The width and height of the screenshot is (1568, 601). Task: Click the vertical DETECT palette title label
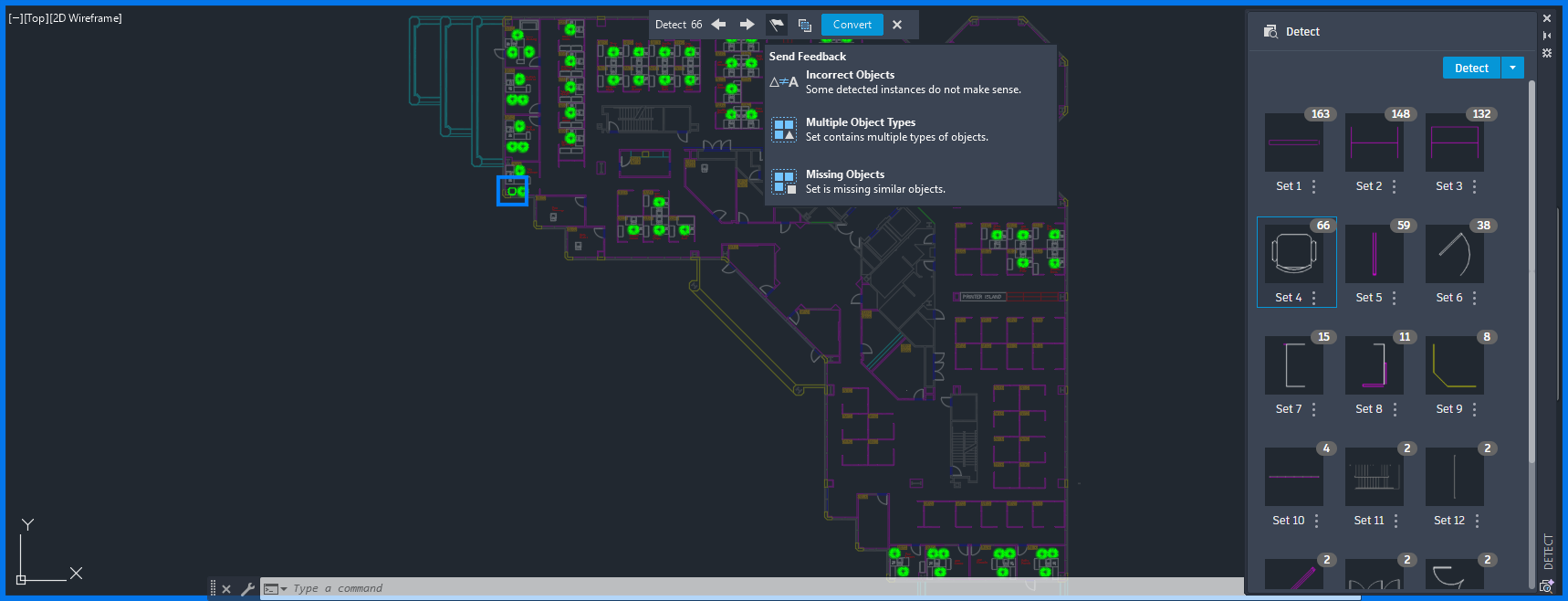tap(1548, 553)
